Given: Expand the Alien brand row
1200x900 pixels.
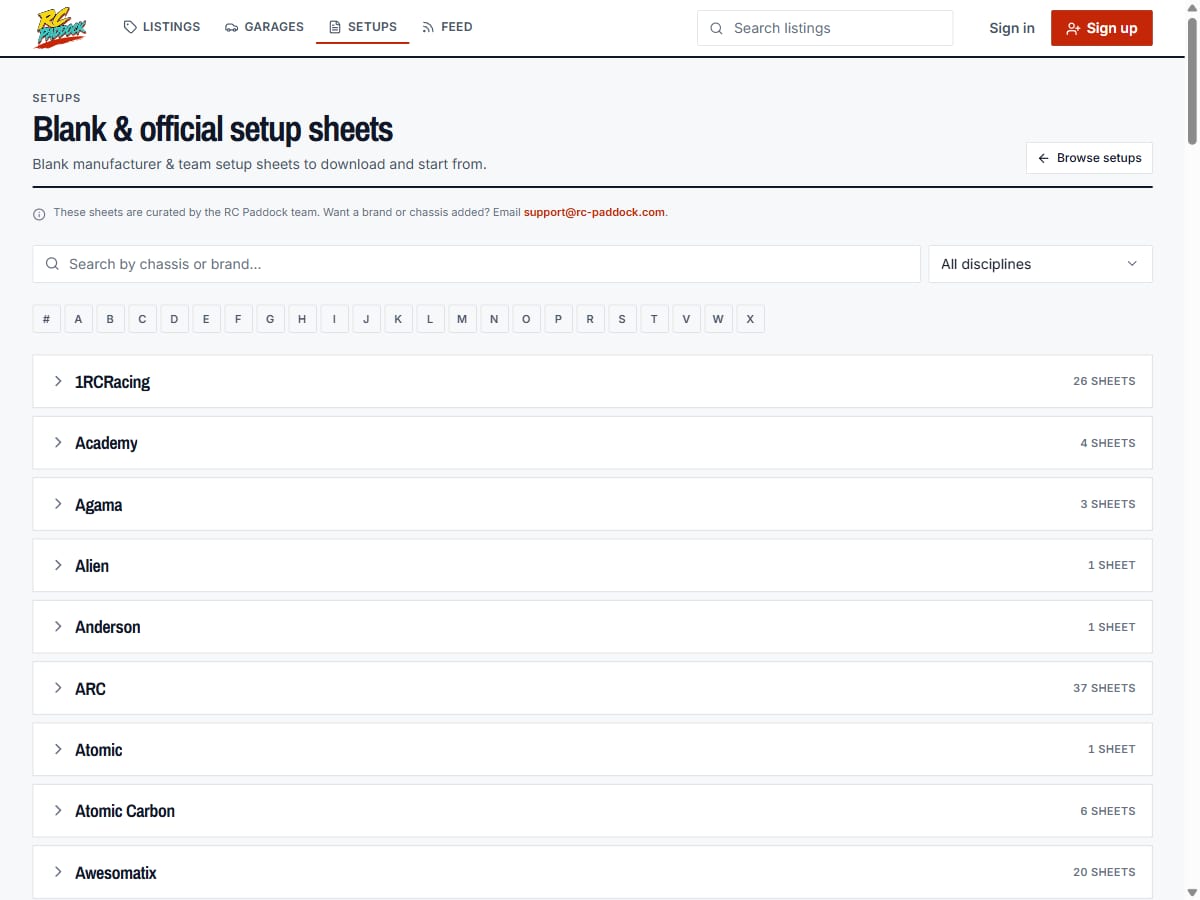Looking at the screenshot, I should coord(592,565).
